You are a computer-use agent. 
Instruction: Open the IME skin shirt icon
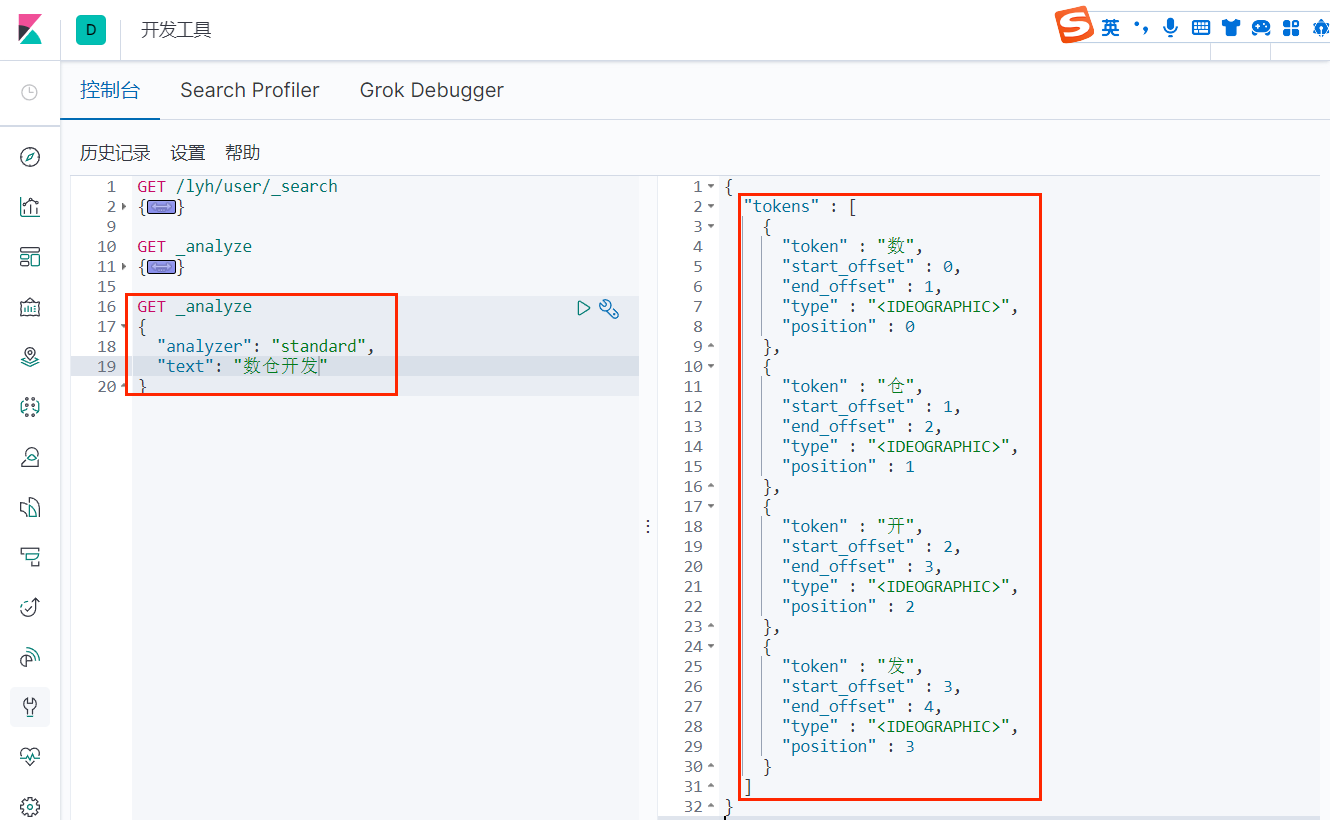1231,28
